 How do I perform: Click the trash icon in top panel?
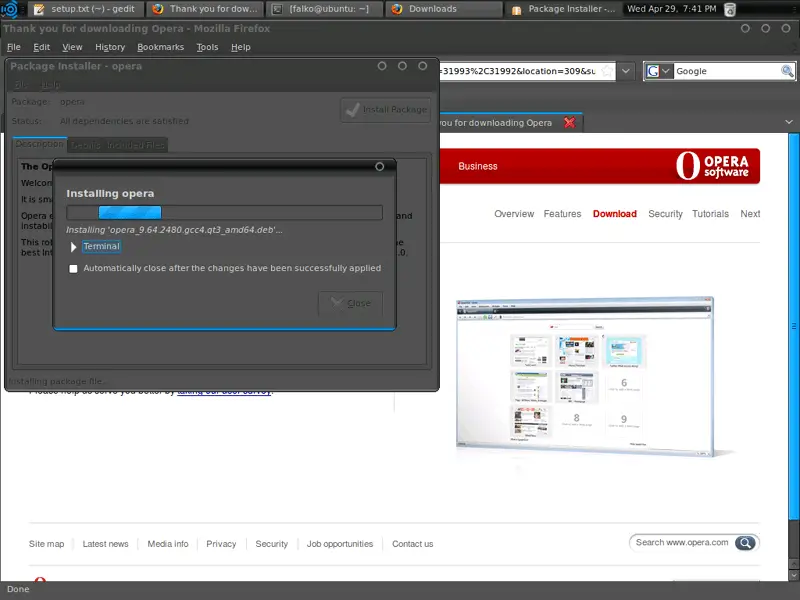730,9
